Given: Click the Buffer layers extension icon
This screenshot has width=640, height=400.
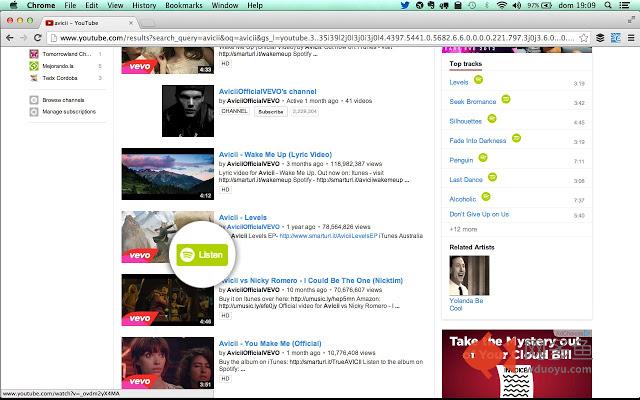Looking at the screenshot, I should tap(600, 38).
